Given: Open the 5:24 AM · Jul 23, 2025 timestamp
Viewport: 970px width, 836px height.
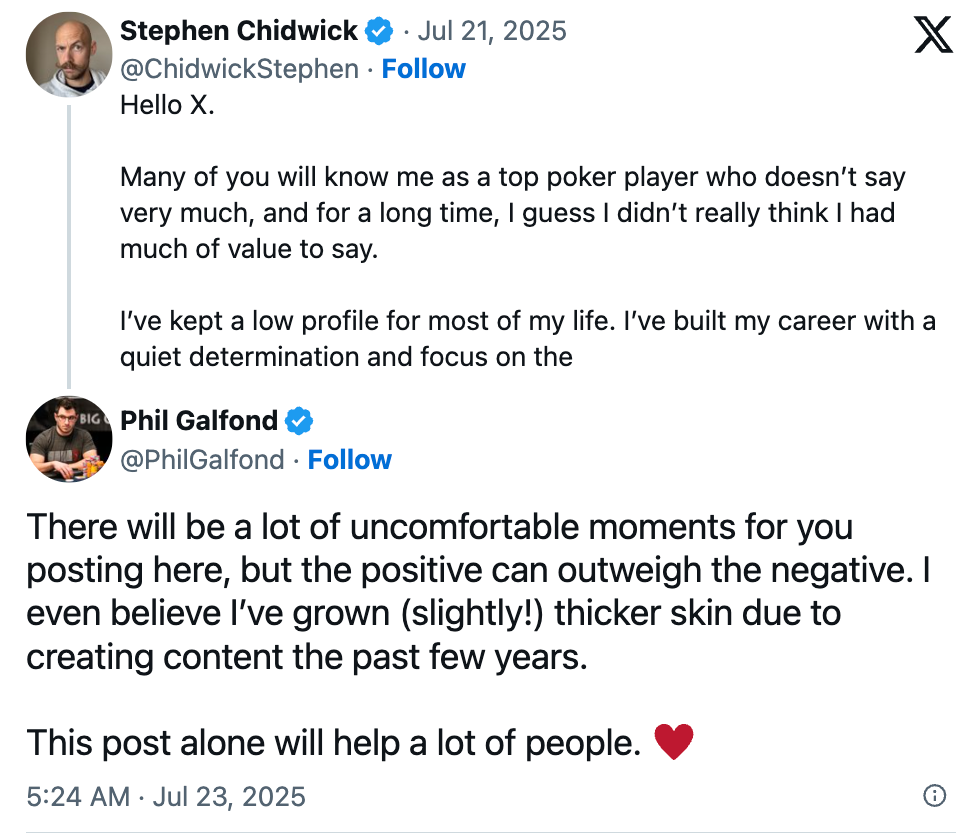Looking at the screenshot, I should pyautogui.click(x=166, y=796).
